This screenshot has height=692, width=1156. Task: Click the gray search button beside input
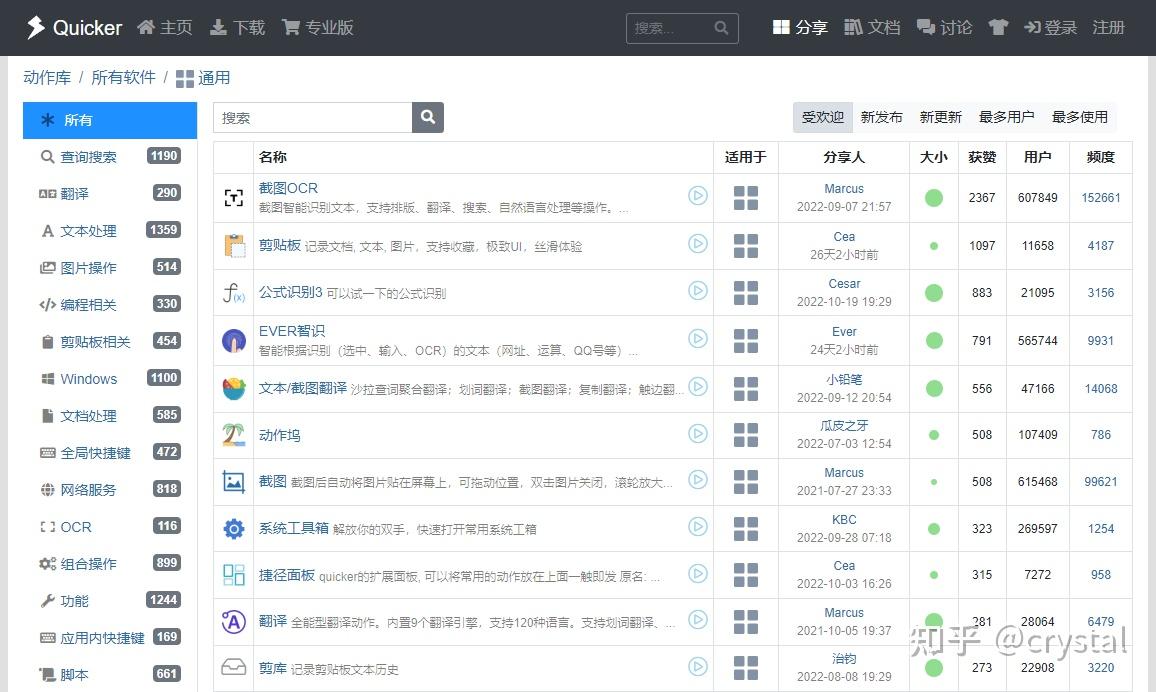click(428, 118)
